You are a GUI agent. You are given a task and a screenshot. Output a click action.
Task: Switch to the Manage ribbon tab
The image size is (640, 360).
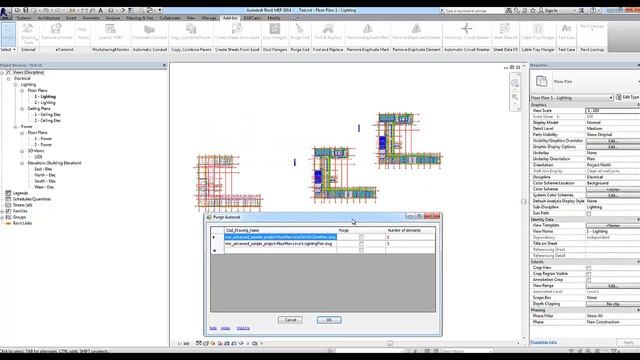pyautogui.click(x=209, y=18)
